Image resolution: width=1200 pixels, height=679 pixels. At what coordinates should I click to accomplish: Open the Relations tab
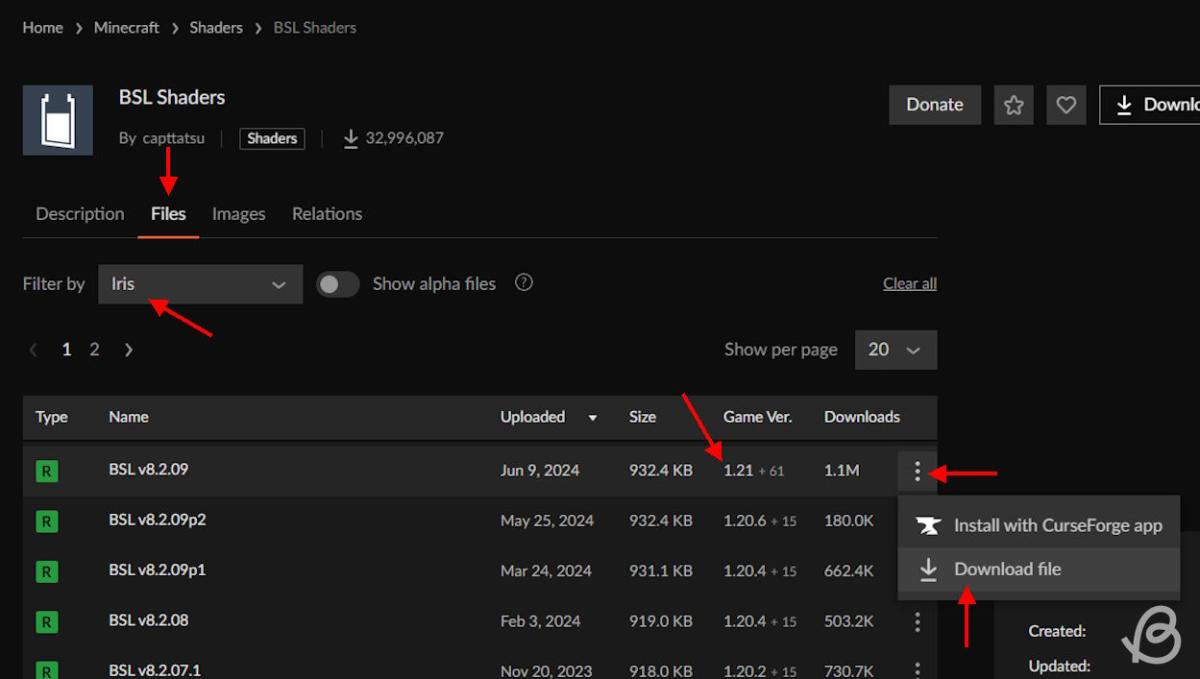tap(327, 214)
